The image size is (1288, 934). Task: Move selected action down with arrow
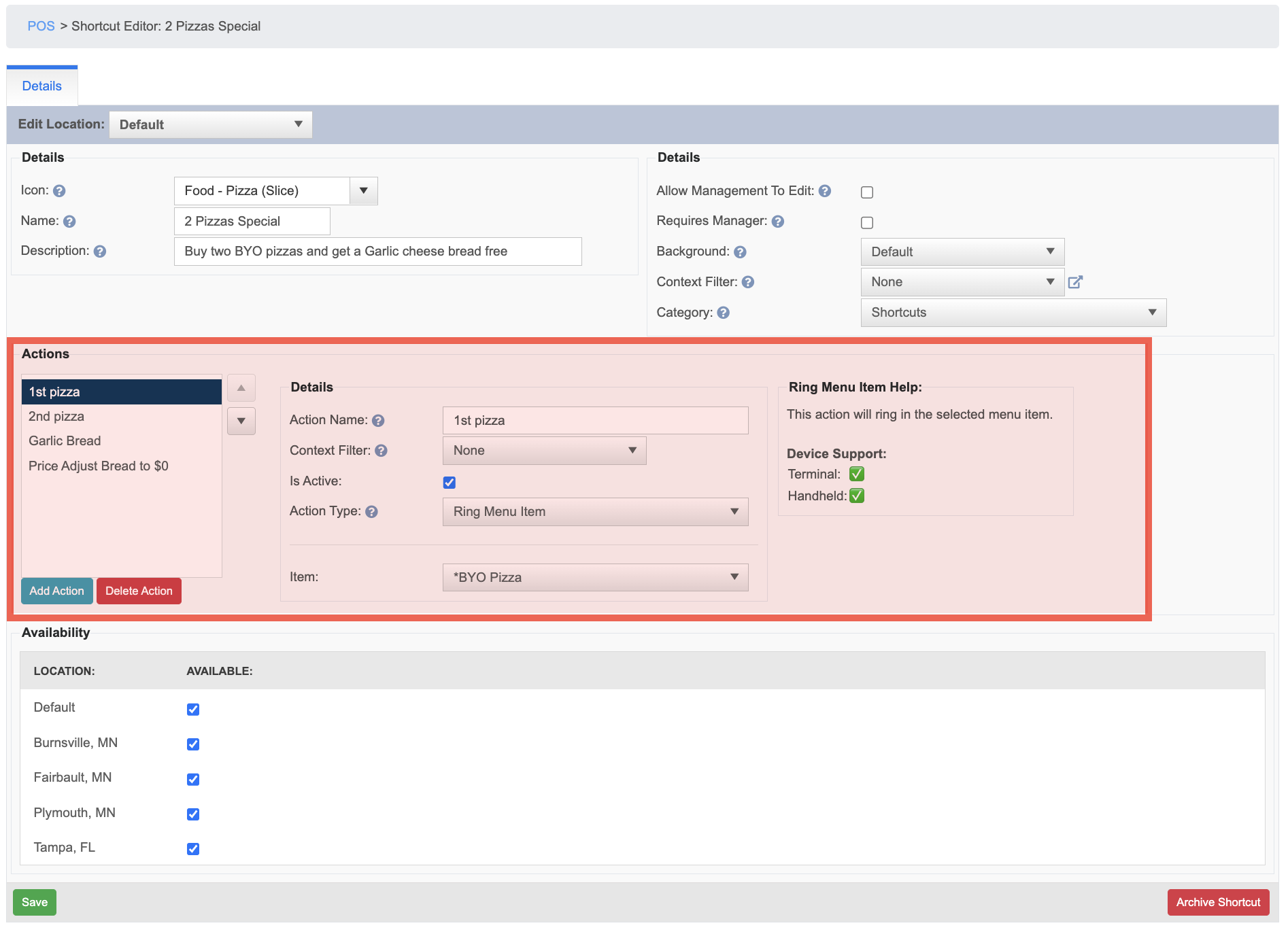pos(241,421)
